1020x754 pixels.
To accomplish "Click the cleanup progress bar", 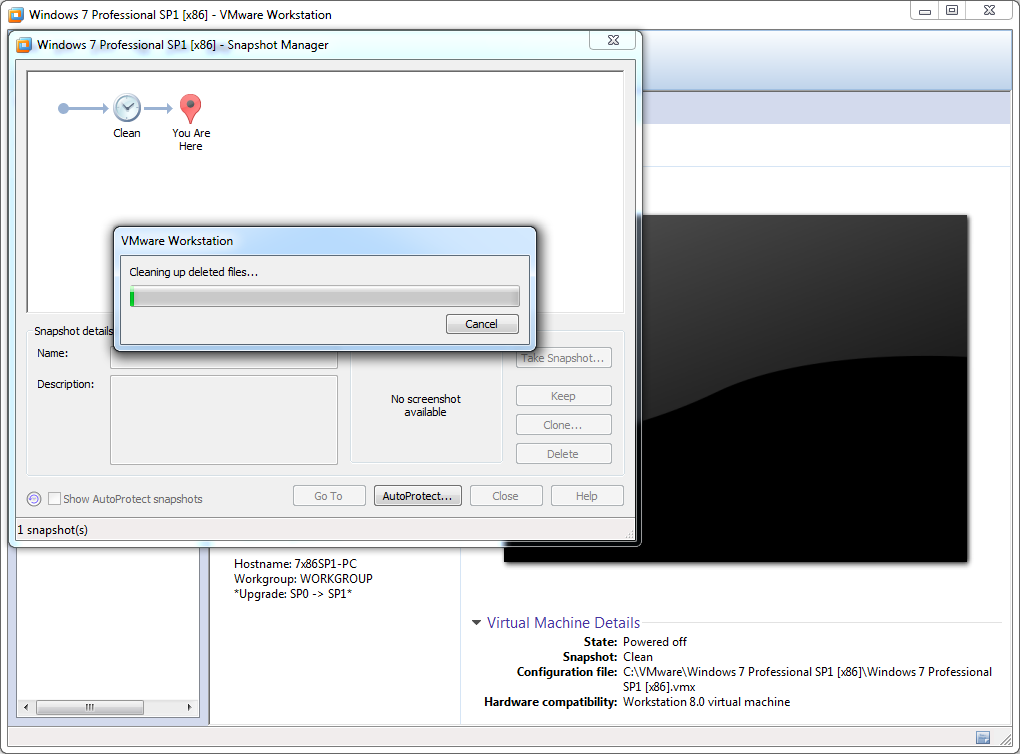I will tap(325, 296).
